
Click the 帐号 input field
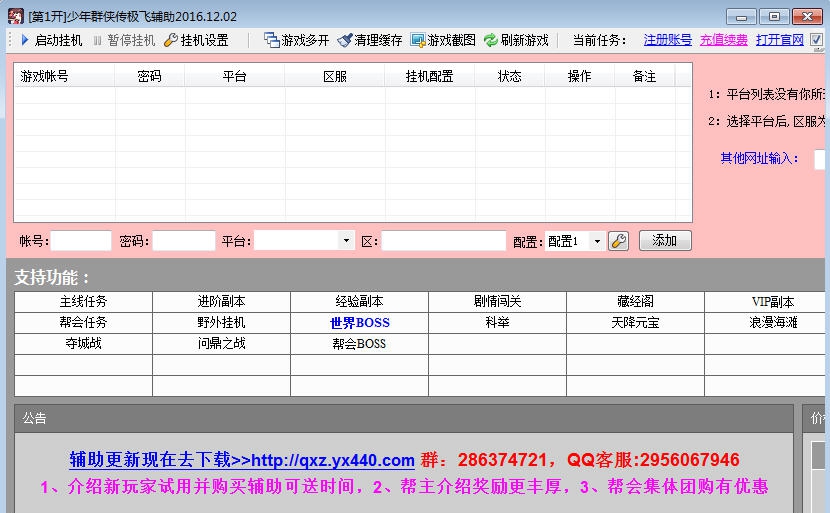point(81,241)
